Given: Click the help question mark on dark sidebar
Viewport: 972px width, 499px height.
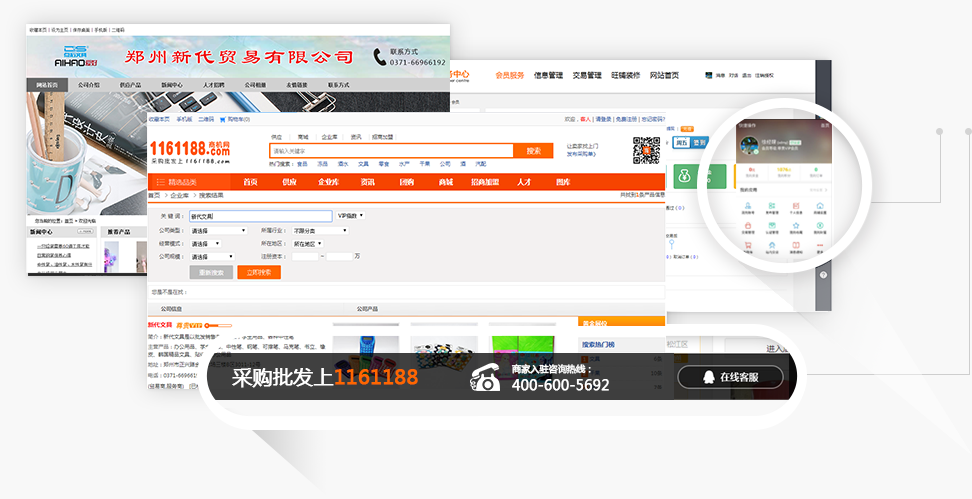Looking at the screenshot, I should click(x=823, y=275).
